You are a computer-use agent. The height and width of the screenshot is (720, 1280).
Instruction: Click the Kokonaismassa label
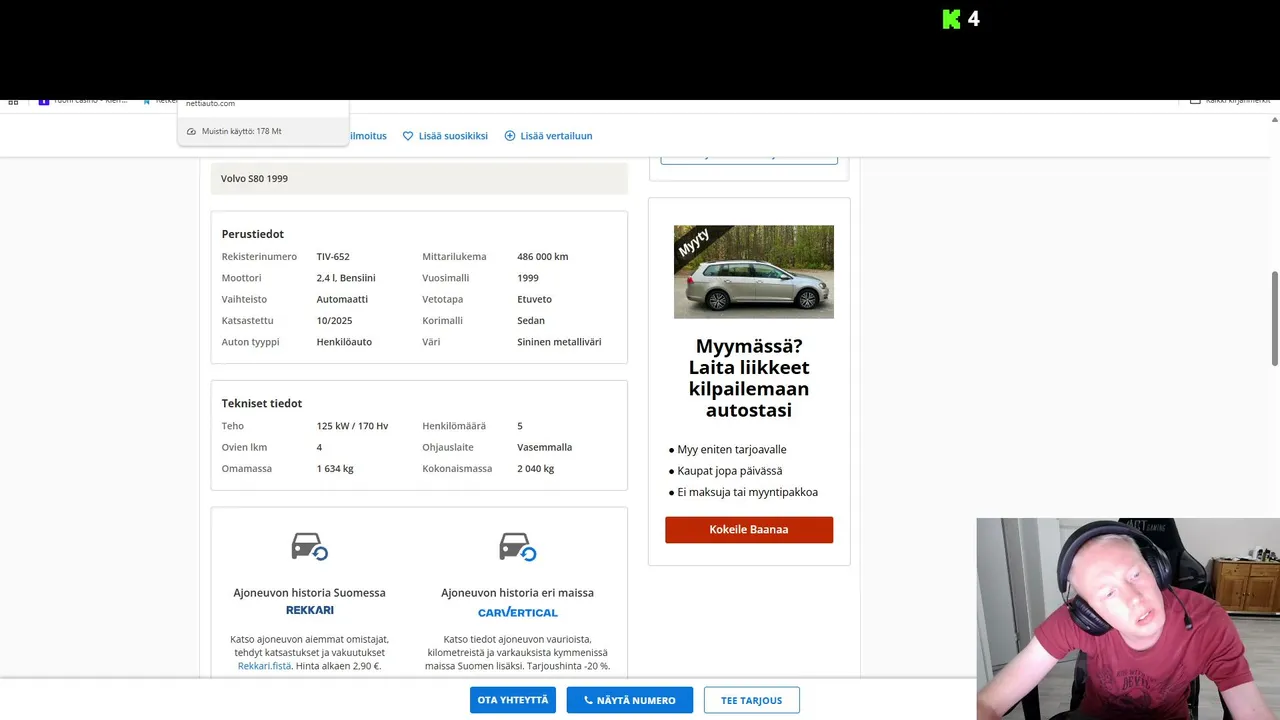[x=457, y=469]
